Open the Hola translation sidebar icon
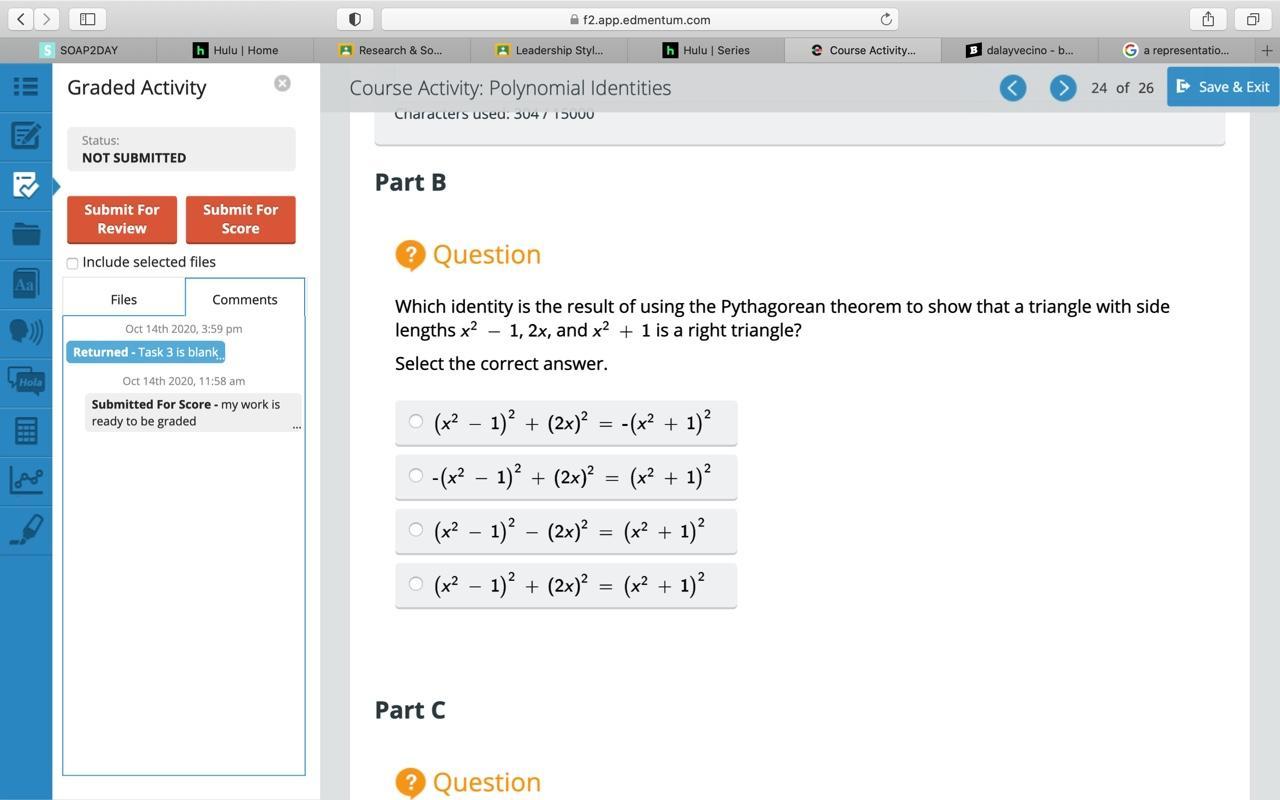This screenshot has height=800, width=1280. pyautogui.click(x=26, y=381)
